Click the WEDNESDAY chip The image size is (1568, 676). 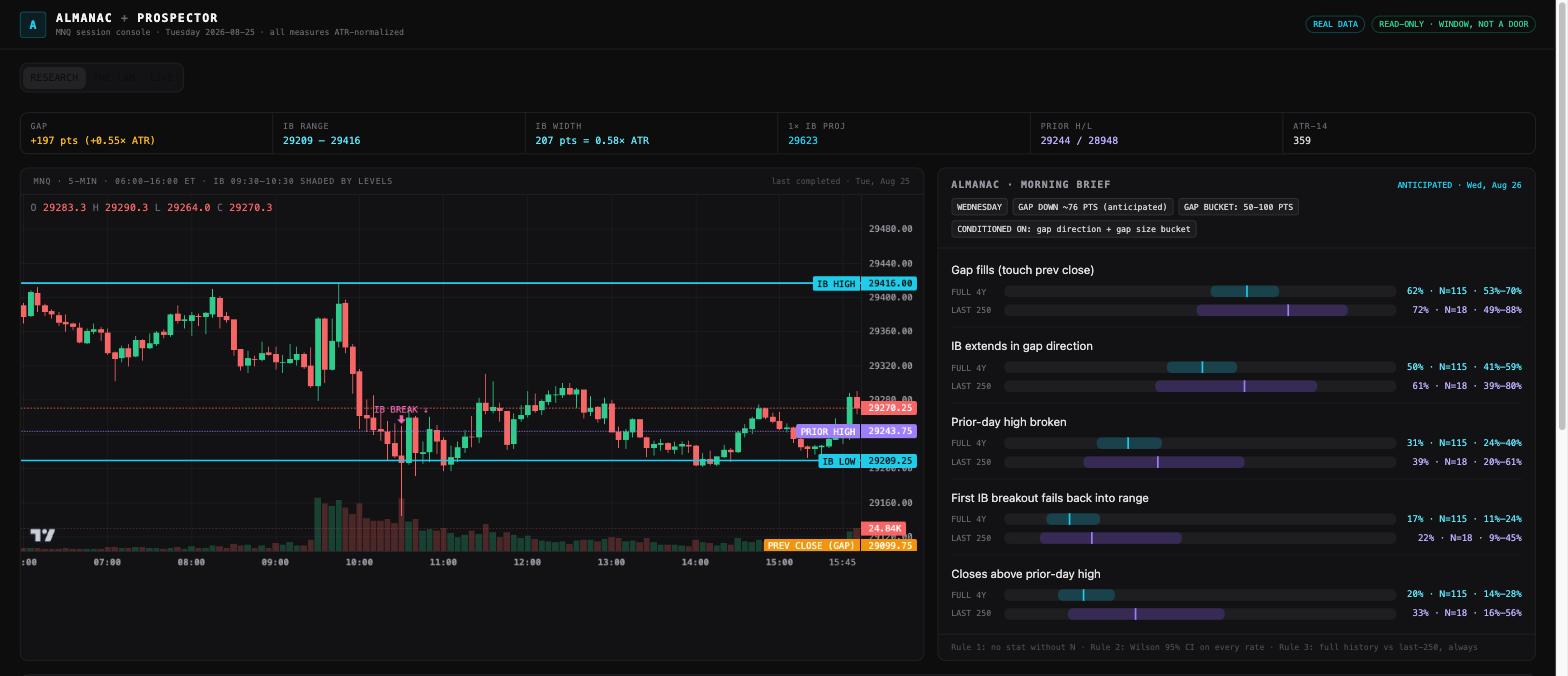(x=979, y=207)
